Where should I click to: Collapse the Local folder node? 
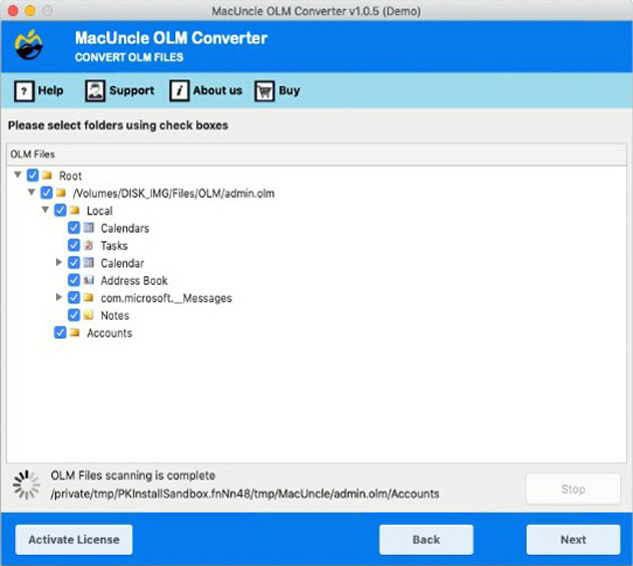[45, 210]
